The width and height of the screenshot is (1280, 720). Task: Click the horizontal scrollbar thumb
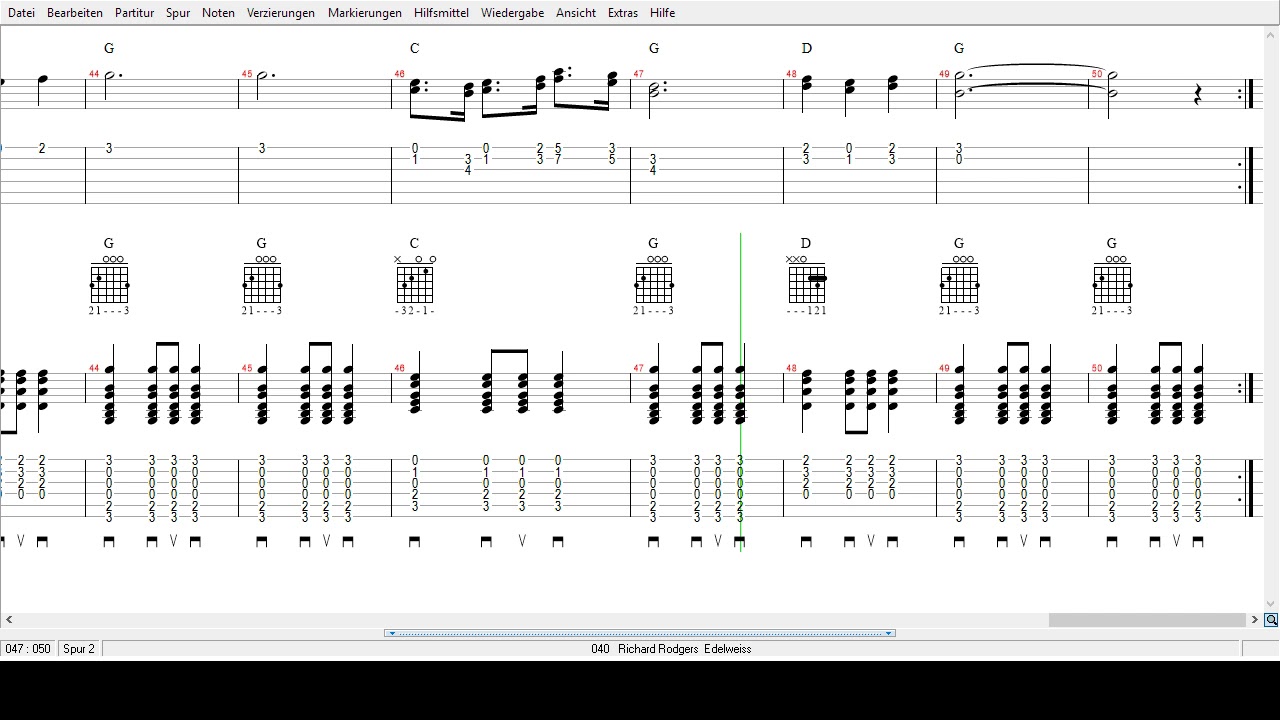(1146, 620)
